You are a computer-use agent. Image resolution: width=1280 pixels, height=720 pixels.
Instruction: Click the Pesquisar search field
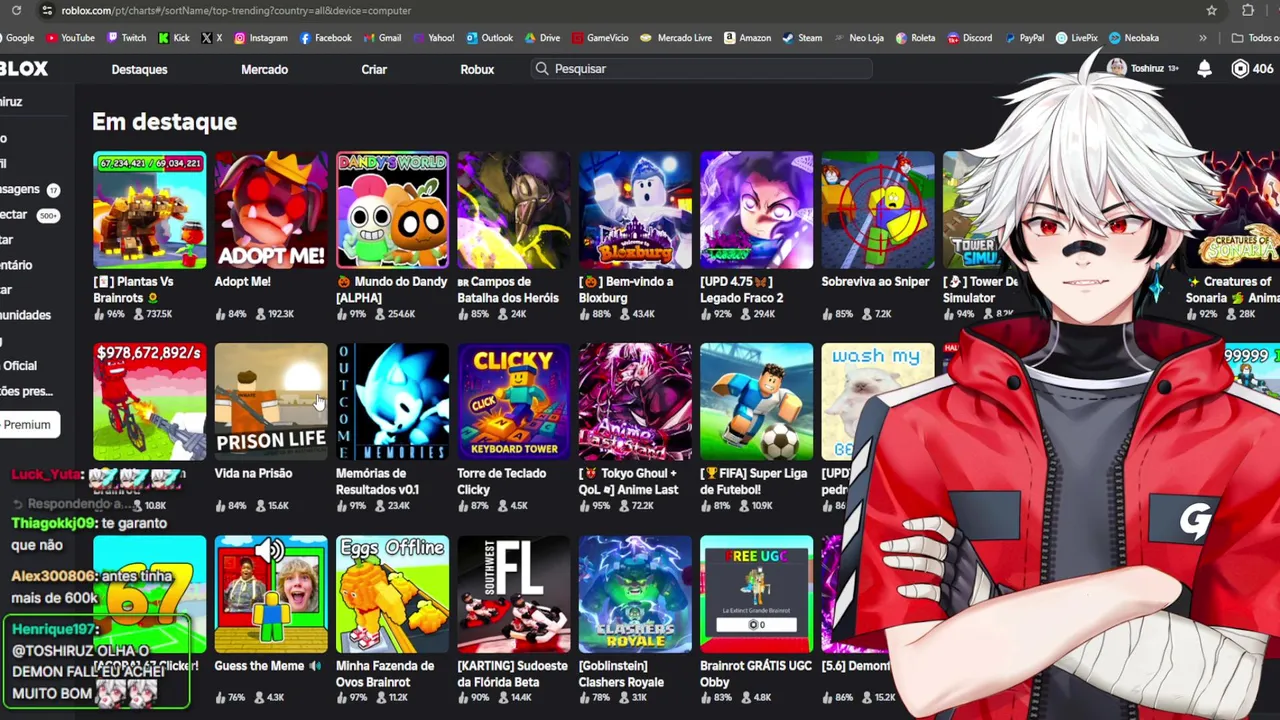pyautogui.click(x=702, y=69)
